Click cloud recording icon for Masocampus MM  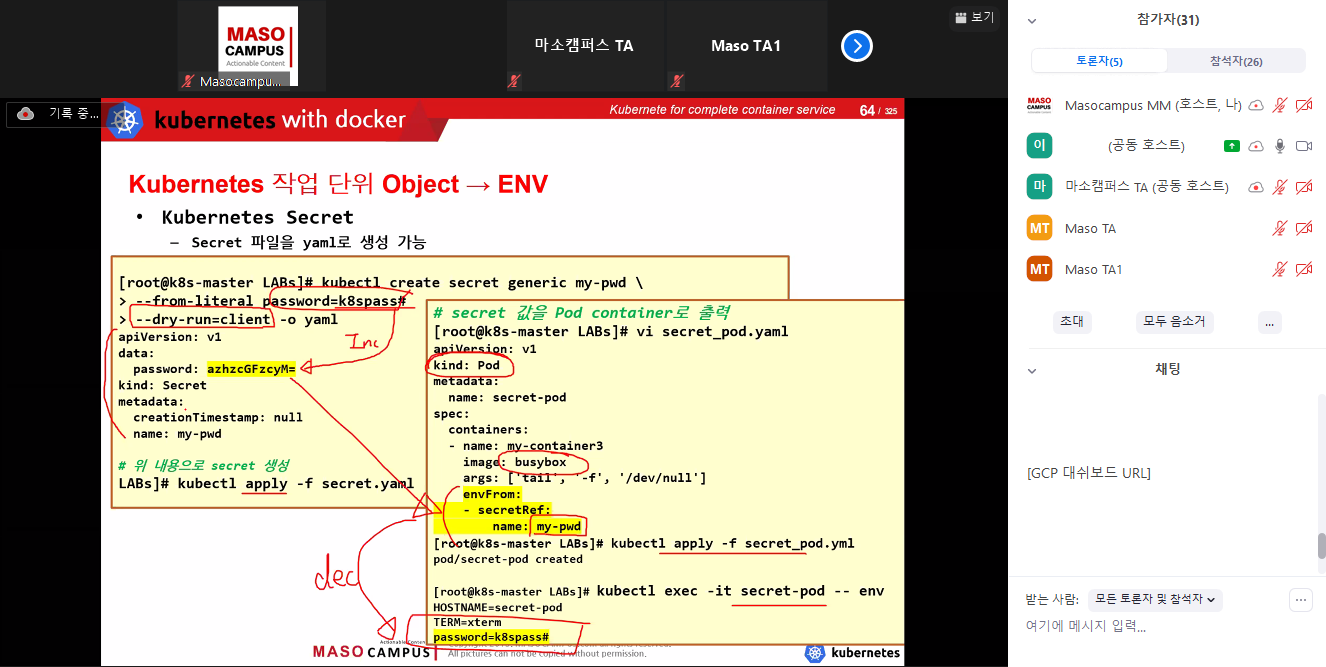[1256, 105]
